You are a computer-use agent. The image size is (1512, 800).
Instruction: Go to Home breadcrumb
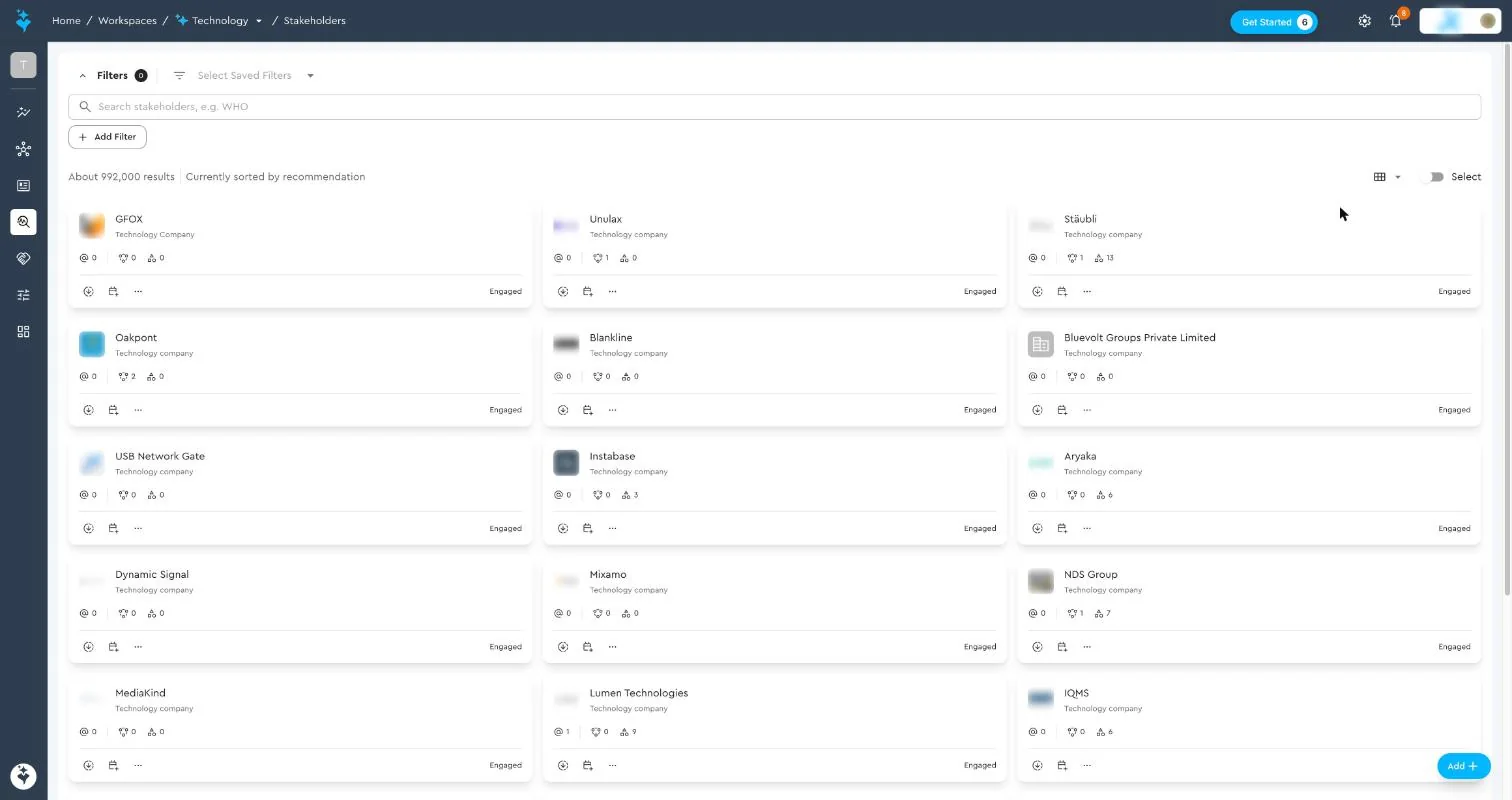click(66, 21)
